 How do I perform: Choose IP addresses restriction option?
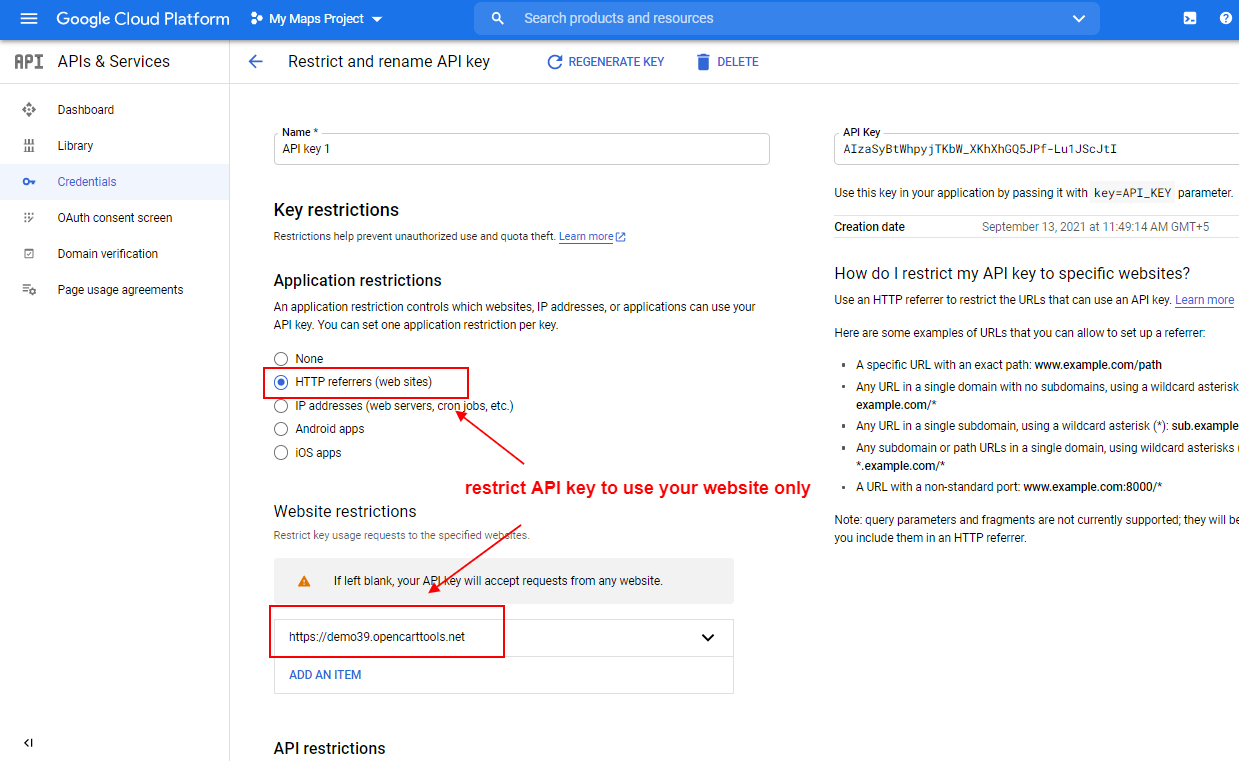(x=281, y=406)
